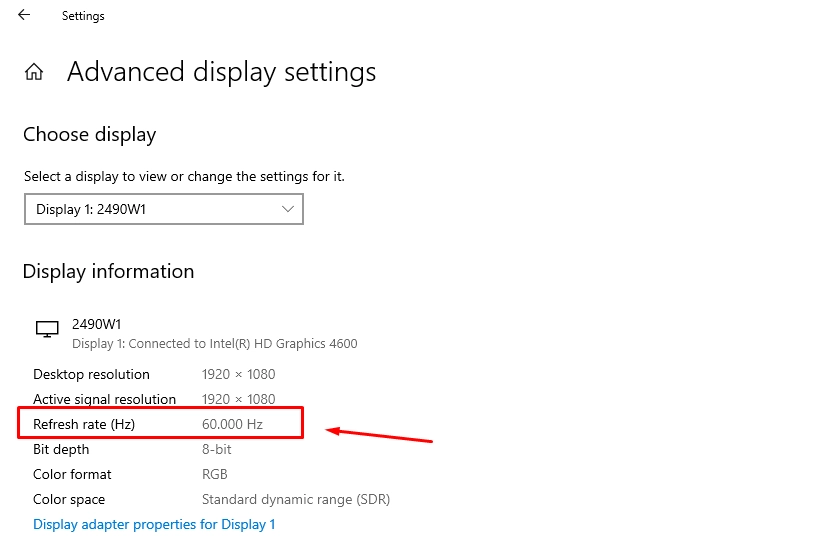The width and height of the screenshot is (826, 548).
Task: Click the RGB color format value
Action: [214, 474]
